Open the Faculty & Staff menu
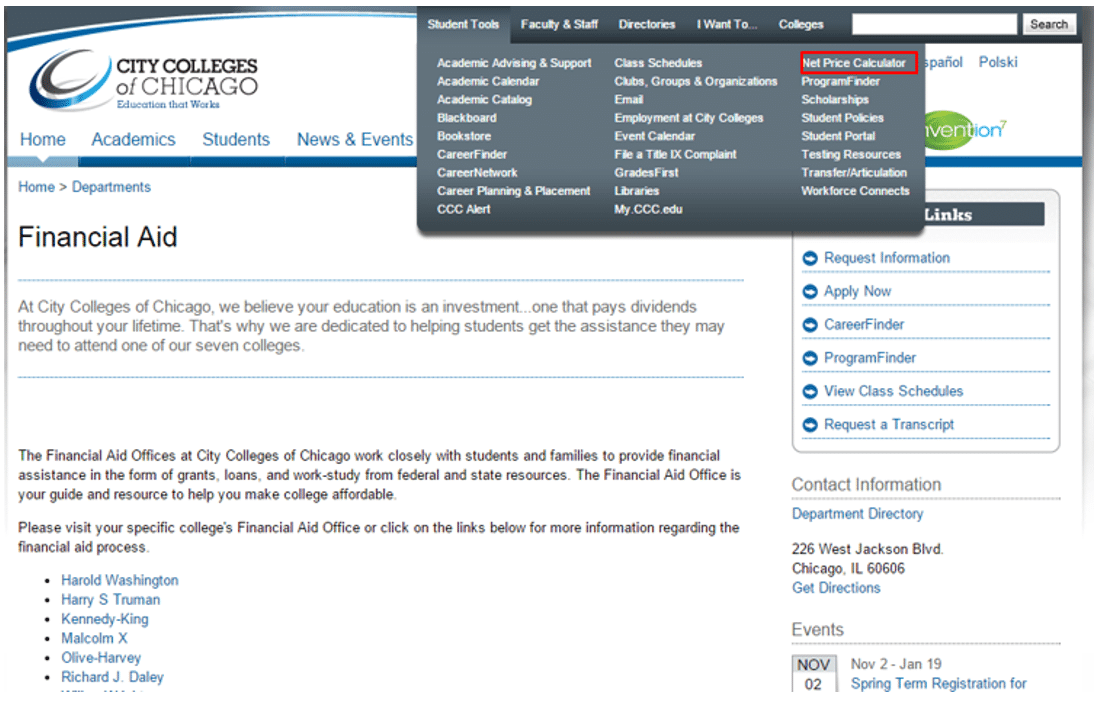Viewport: 1101px width, 705px height. [560, 25]
